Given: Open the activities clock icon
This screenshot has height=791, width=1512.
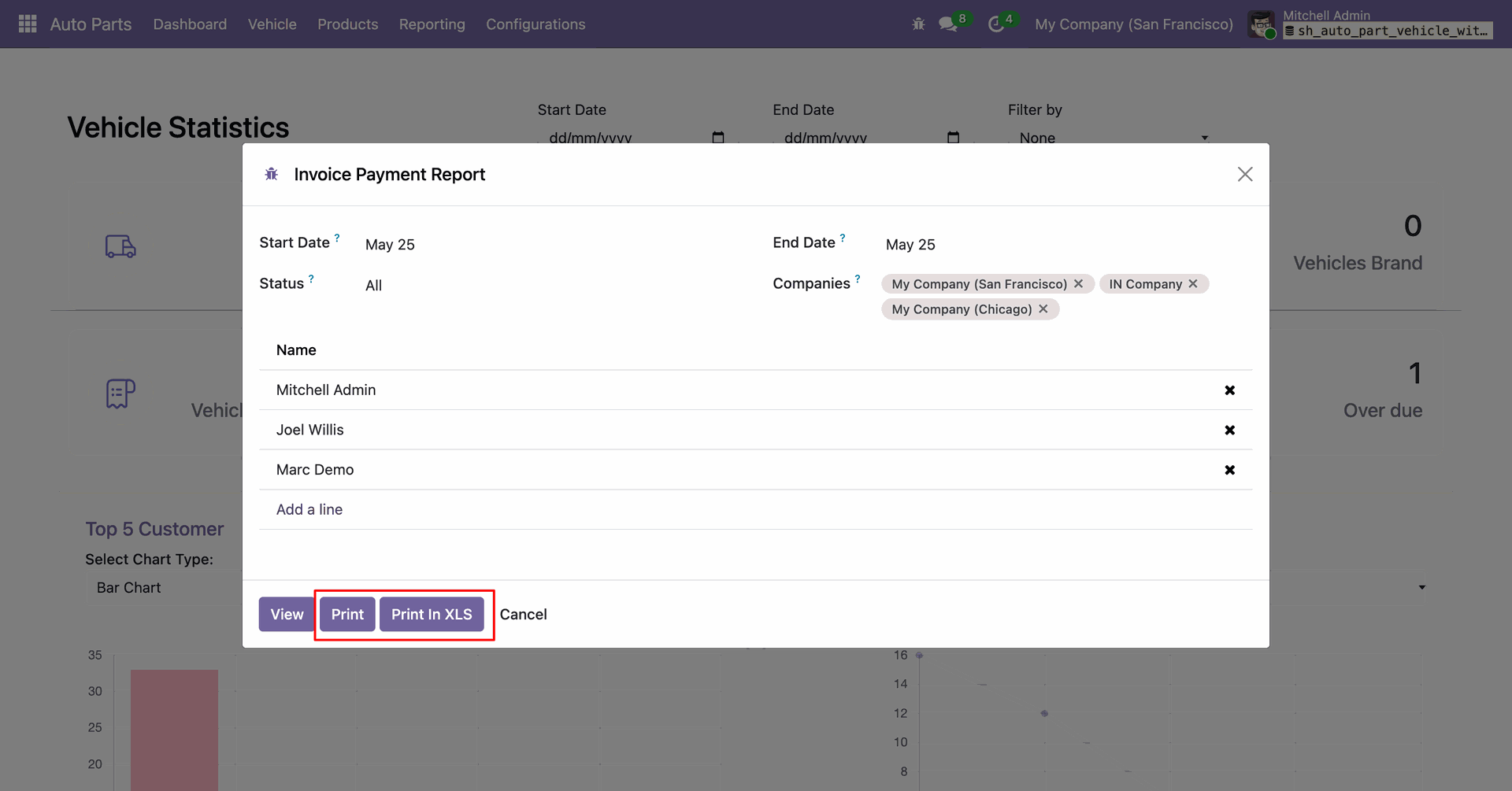Looking at the screenshot, I should 996,24.
